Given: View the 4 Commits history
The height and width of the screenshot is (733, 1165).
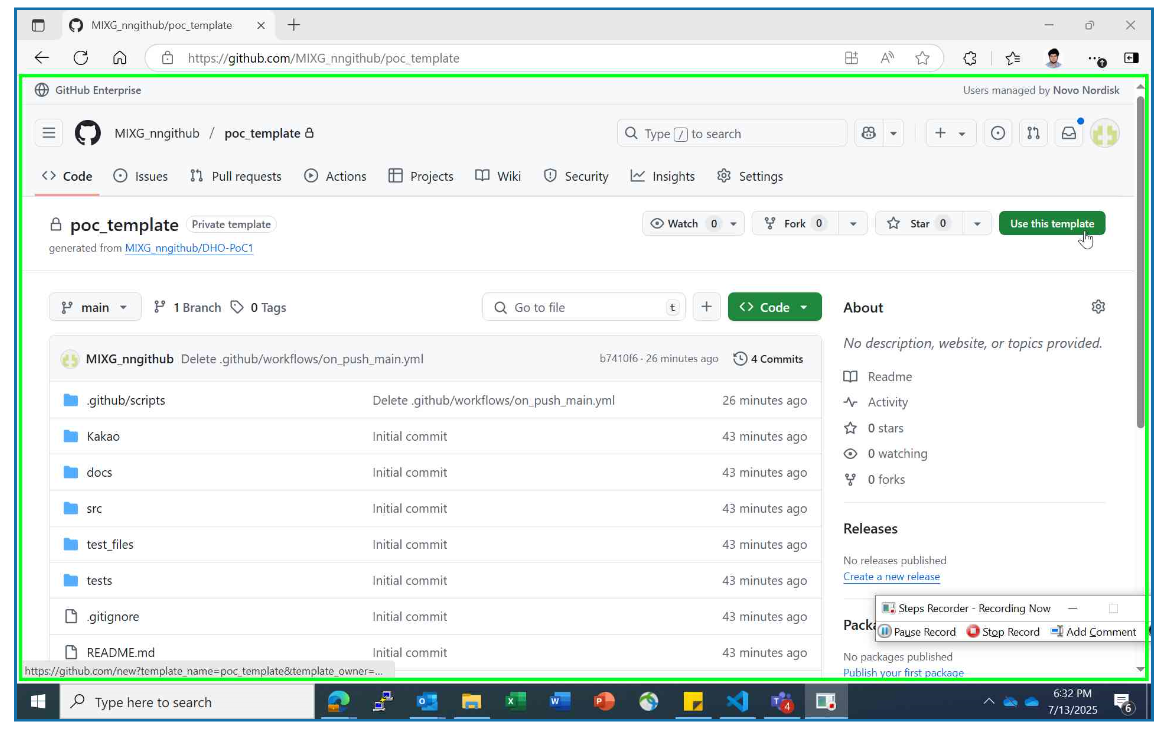Looking at the screenshot, I should pos(768,359).
